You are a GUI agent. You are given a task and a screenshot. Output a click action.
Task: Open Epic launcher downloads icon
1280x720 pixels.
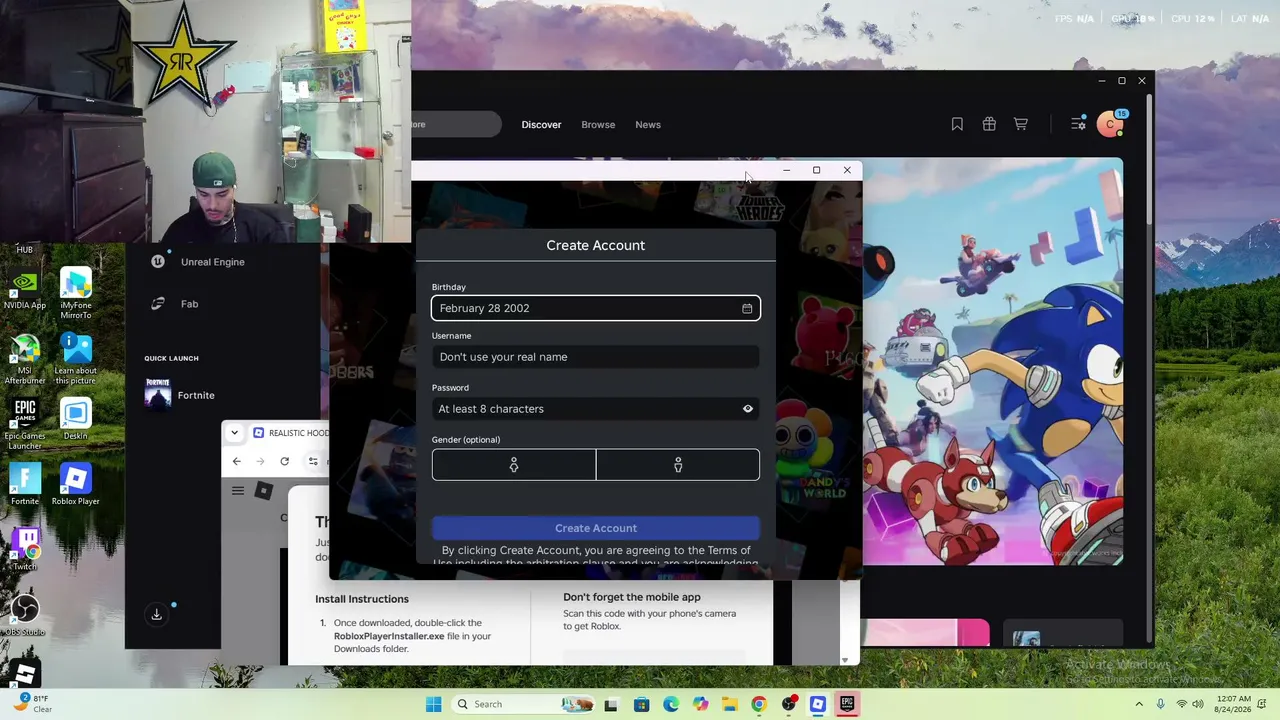point(157,614)
